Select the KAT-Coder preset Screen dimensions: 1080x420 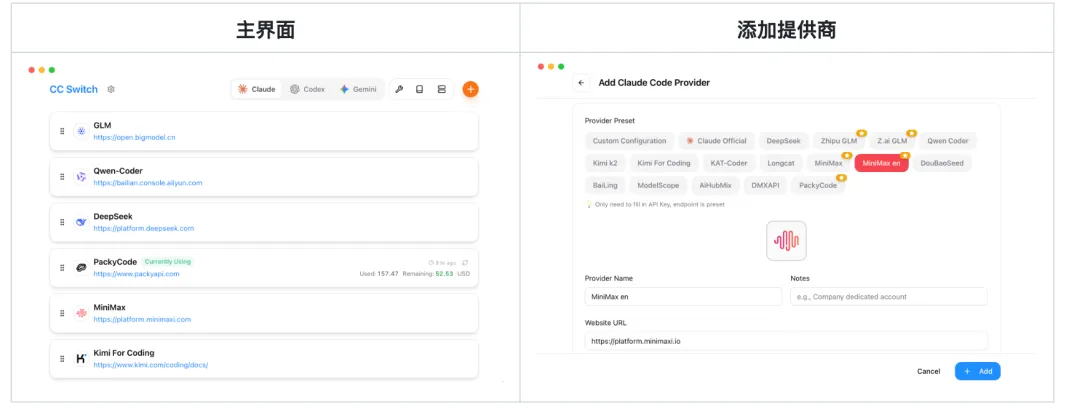[x=729, y=164]
